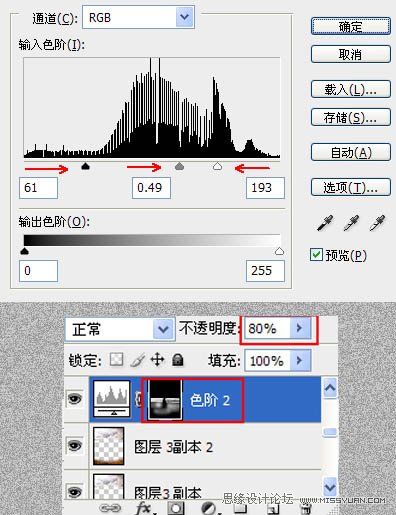Click the 色阶 2 levels adjustment thumbnail

coord(111,399)
